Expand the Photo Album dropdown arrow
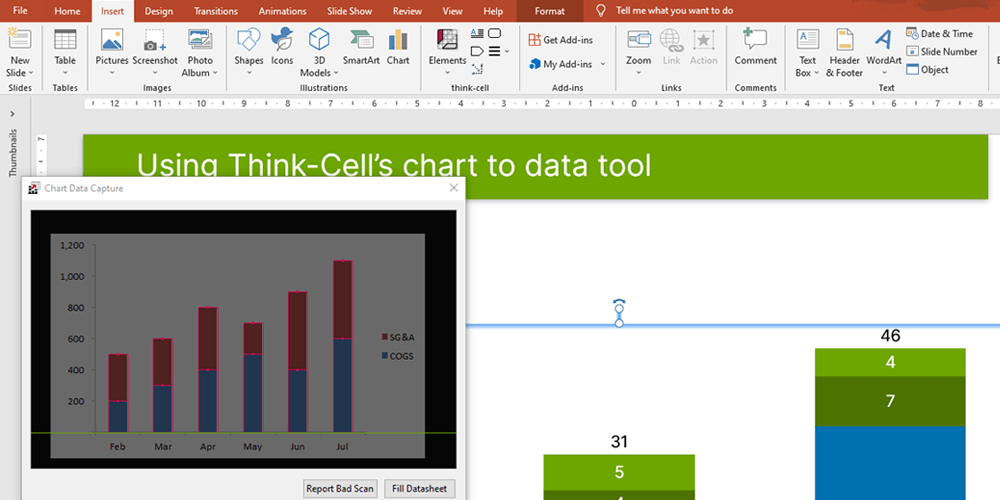The height and width of the screenshot is (500, 1000). point(215,73)
